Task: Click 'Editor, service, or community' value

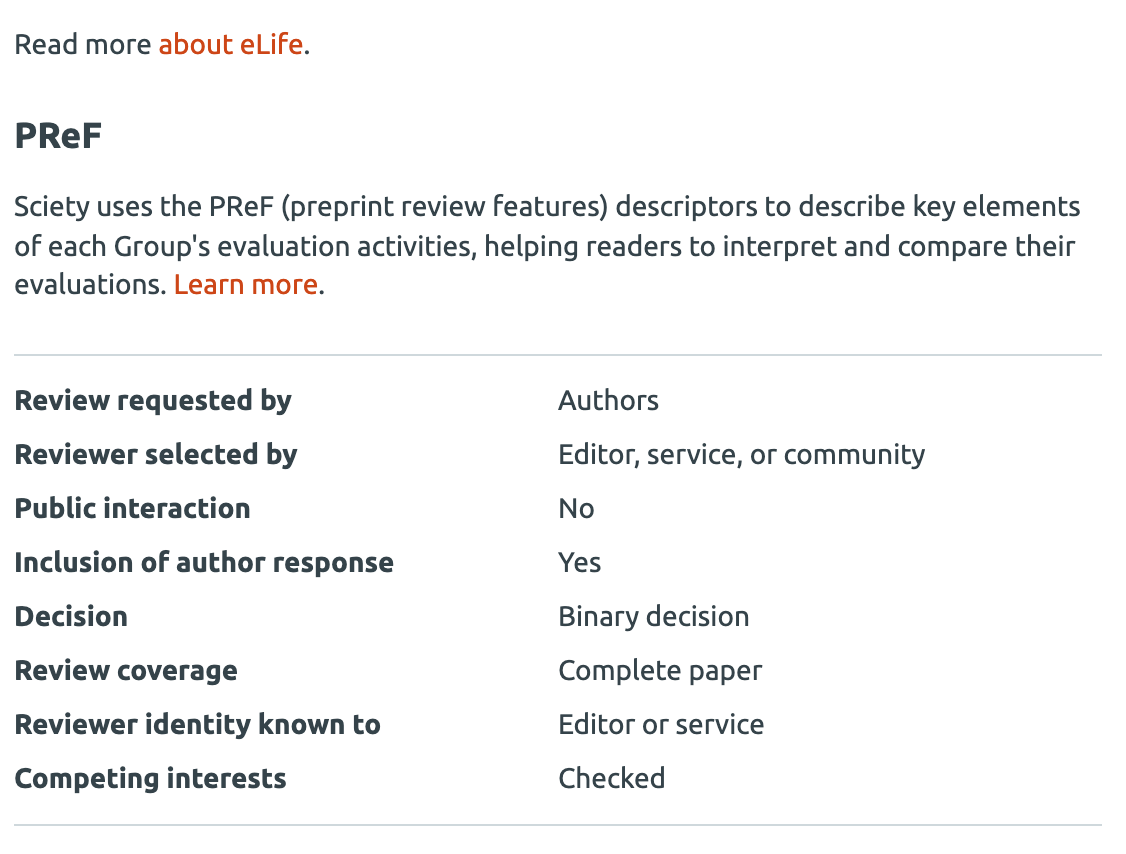Action: 741,455
